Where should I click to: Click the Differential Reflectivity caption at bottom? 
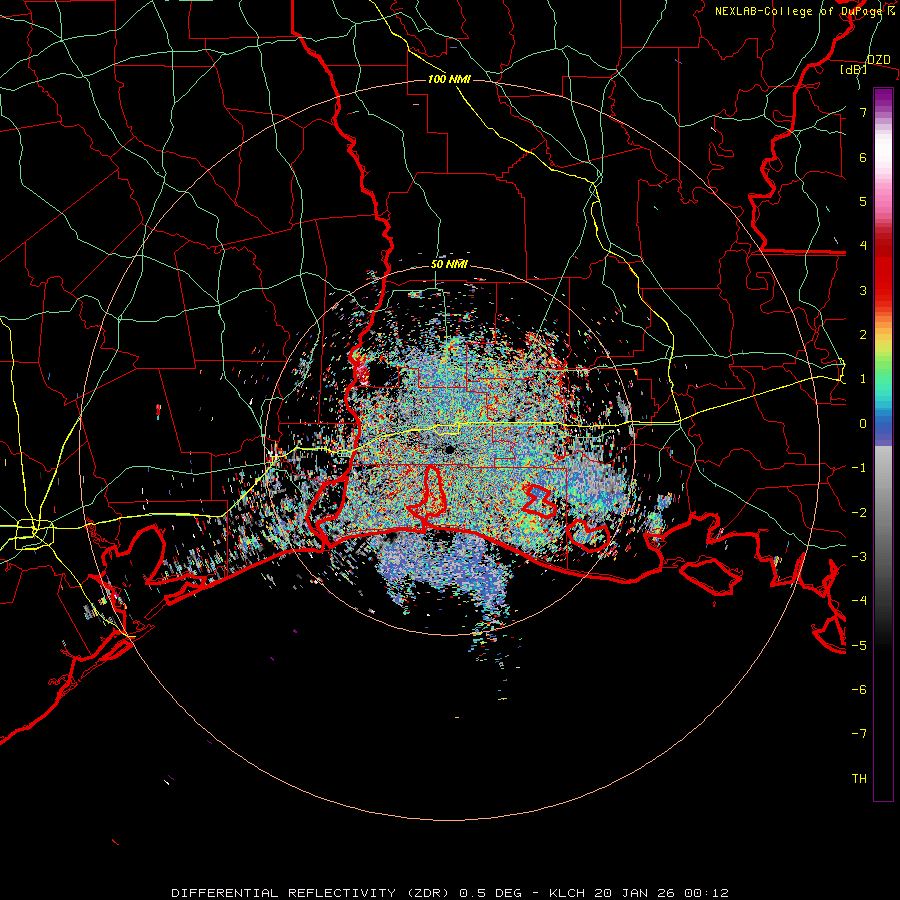(450, 893)
